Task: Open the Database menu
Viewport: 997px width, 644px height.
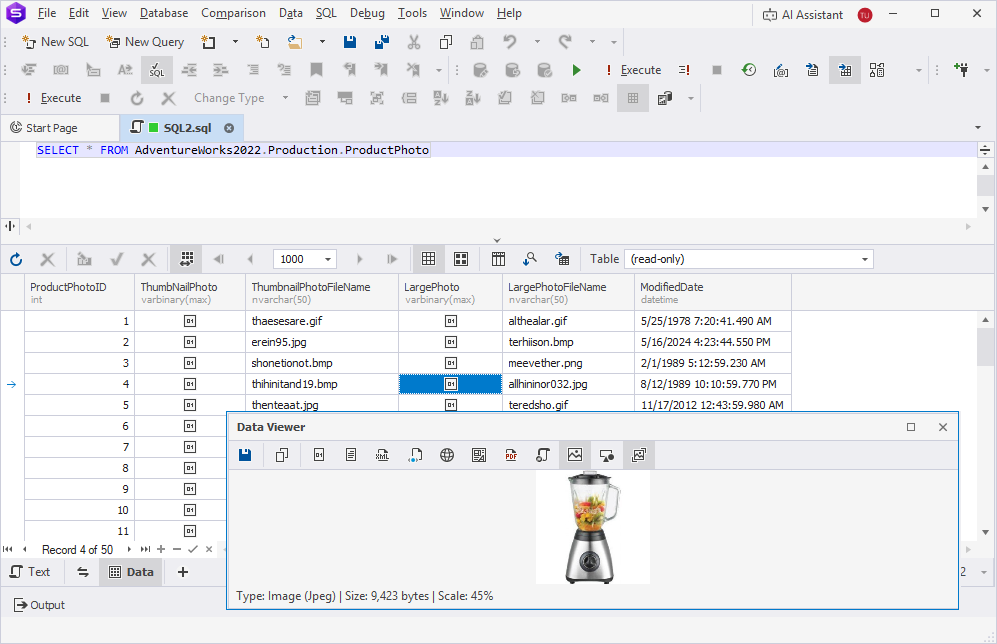Action: pos(164,13)
